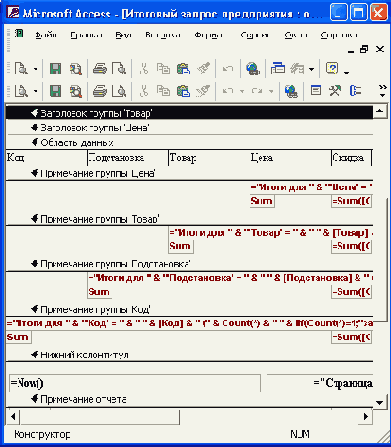Image resolution: width=391 pixels, height=447 pixels.
Task: Open the hyperlink globe icon in top toolbar
Action: 253,69
